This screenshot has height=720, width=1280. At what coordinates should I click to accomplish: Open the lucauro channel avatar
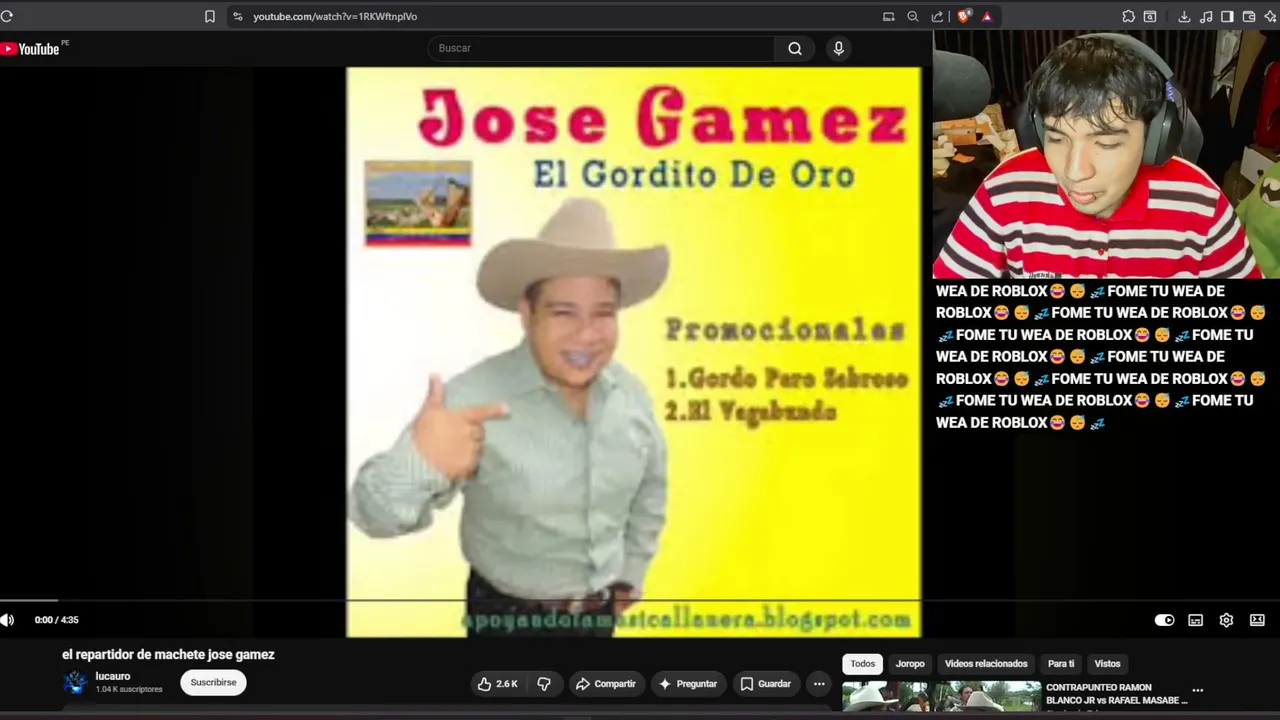point(75,683)
